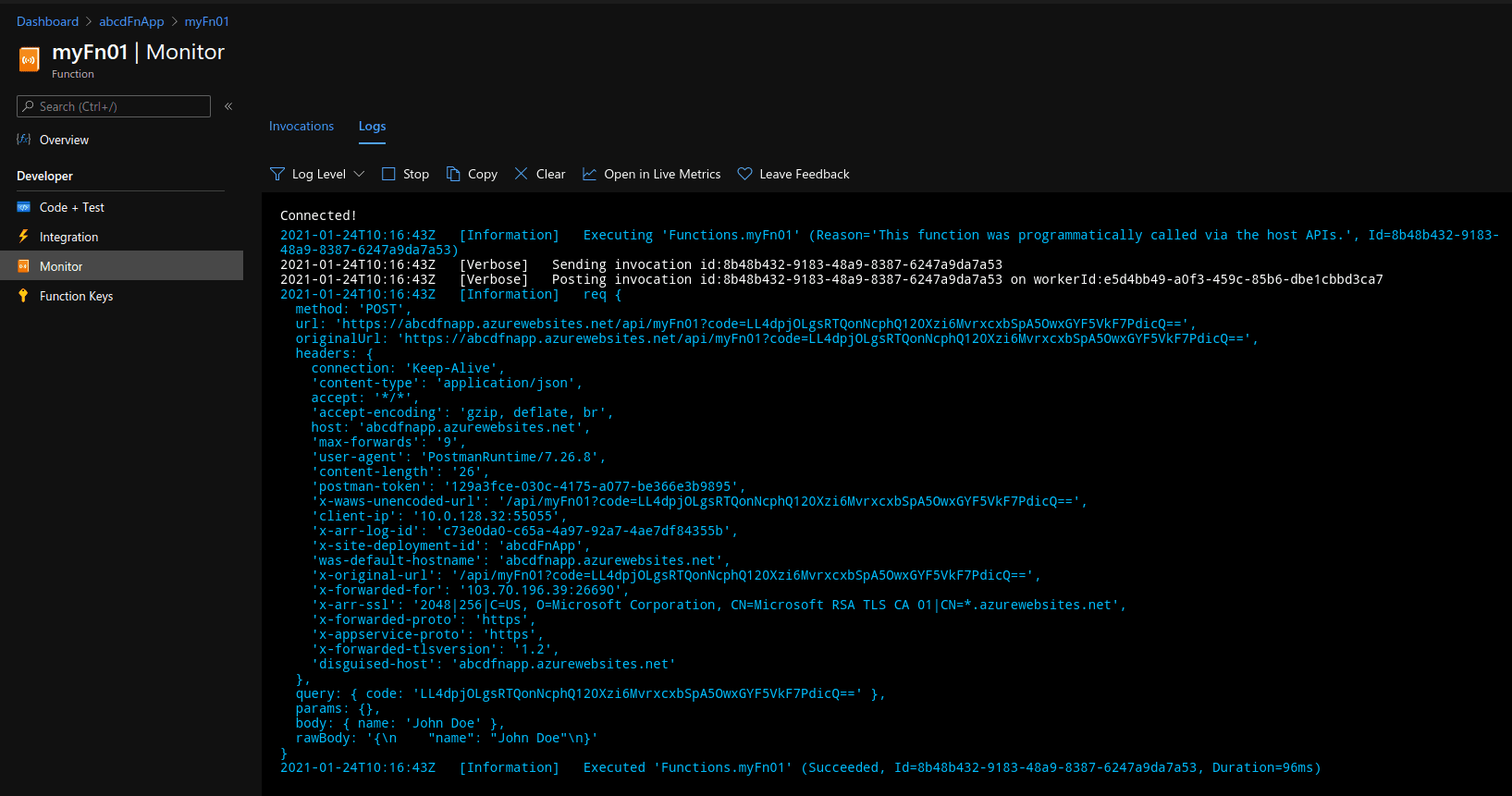Click the 'query: { code:' log line

[590, 693]
